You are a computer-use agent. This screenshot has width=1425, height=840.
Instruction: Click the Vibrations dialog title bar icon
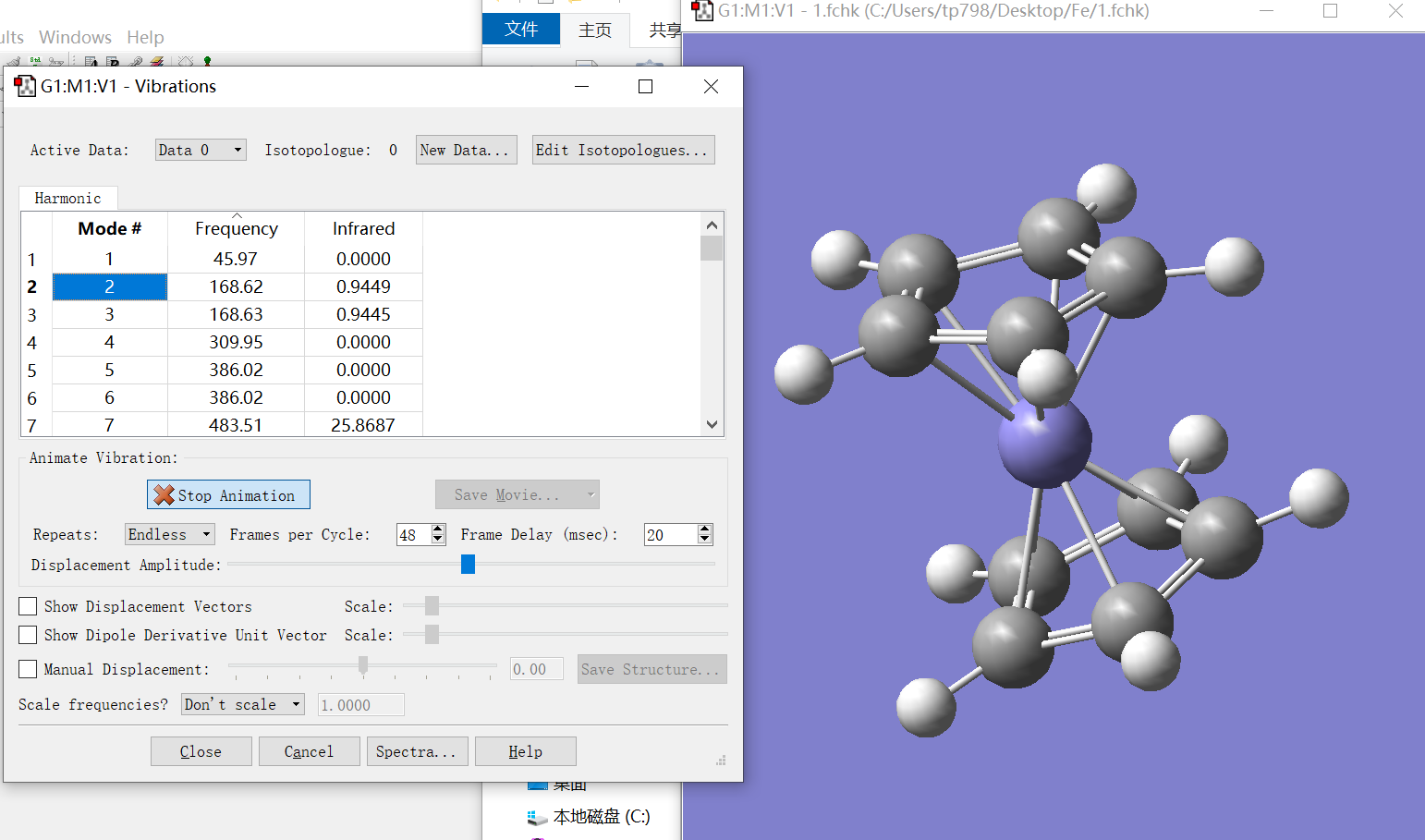(x=25, y=86)
